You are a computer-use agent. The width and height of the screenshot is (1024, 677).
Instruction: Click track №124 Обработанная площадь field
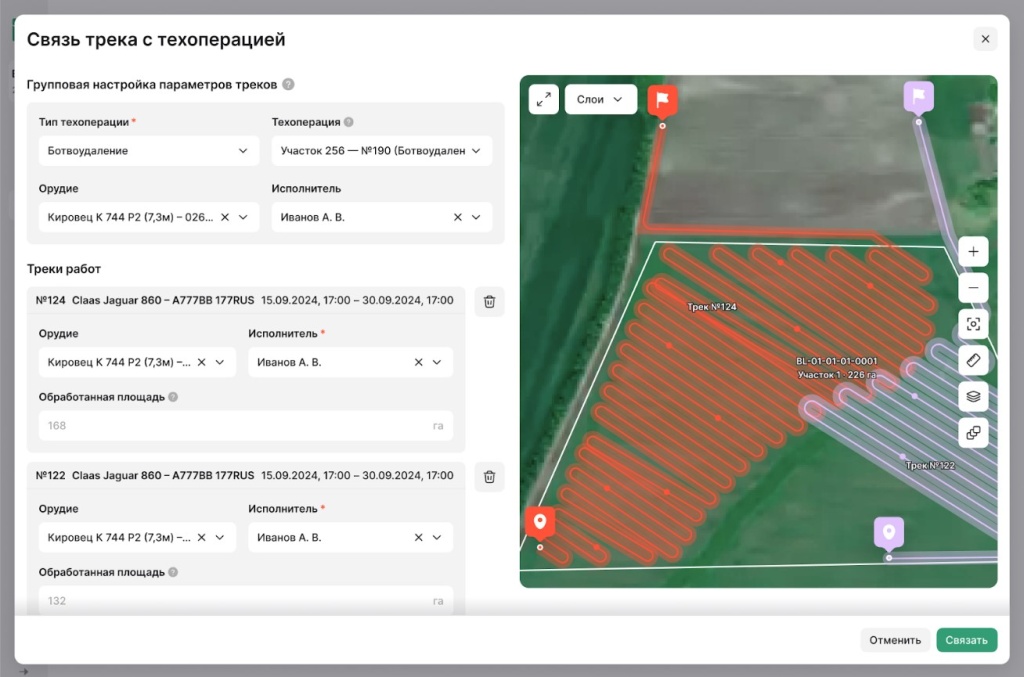230,425
